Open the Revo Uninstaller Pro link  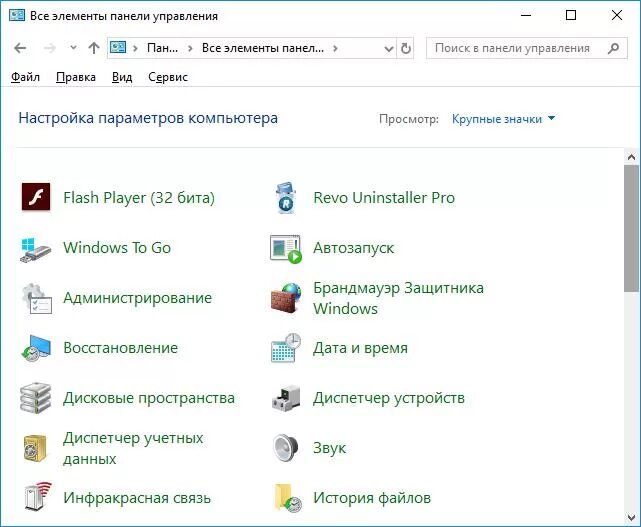(384, 198)
